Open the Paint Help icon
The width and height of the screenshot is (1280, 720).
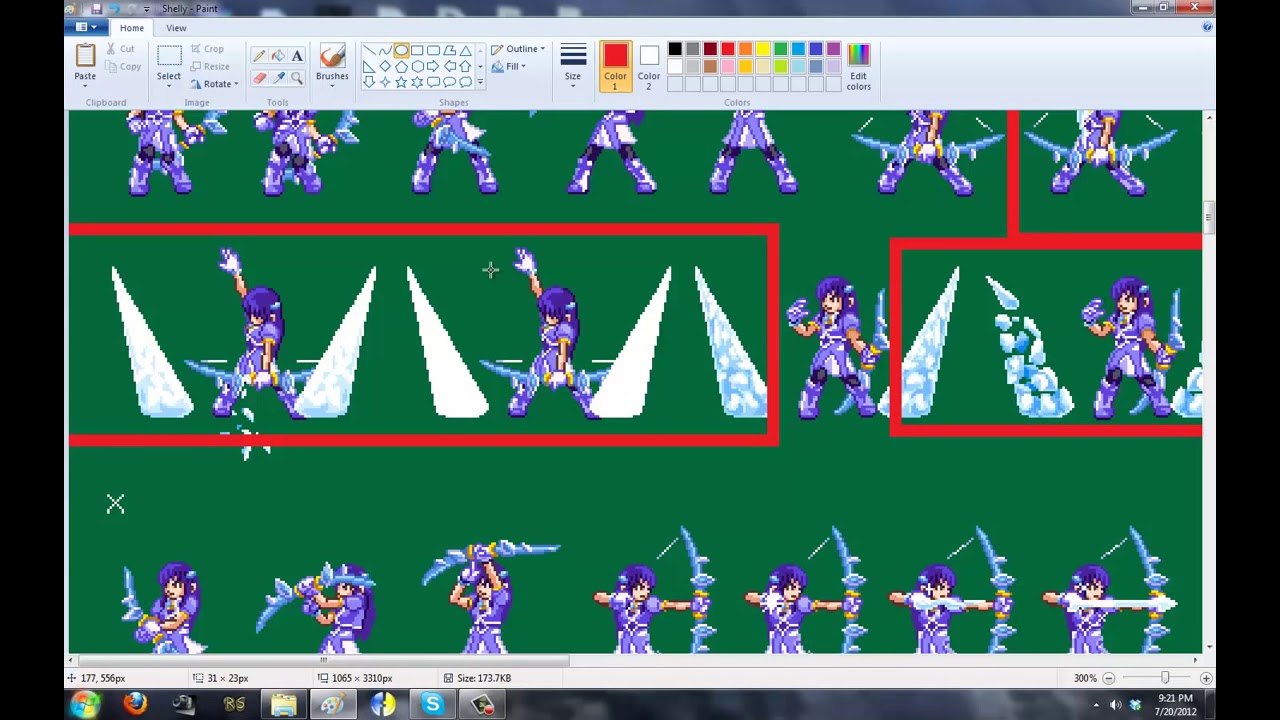pyautogui.click(x=1207, y=27)
